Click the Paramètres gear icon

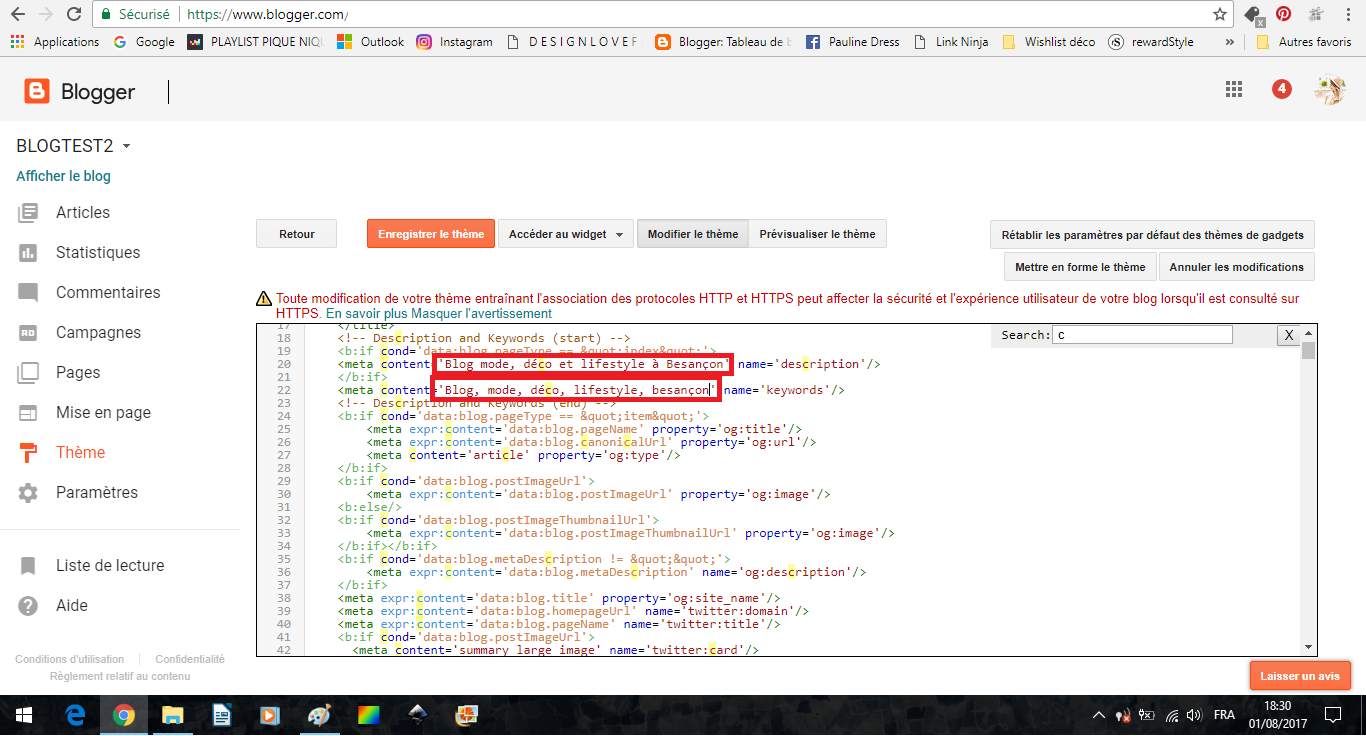pyautogui.click(x=28, y=492)
